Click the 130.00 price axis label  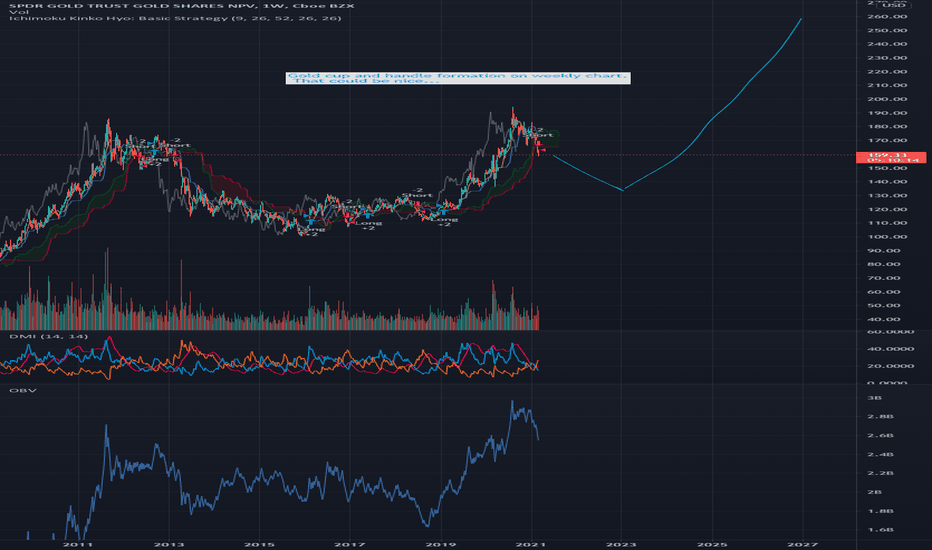click(887, 196)
